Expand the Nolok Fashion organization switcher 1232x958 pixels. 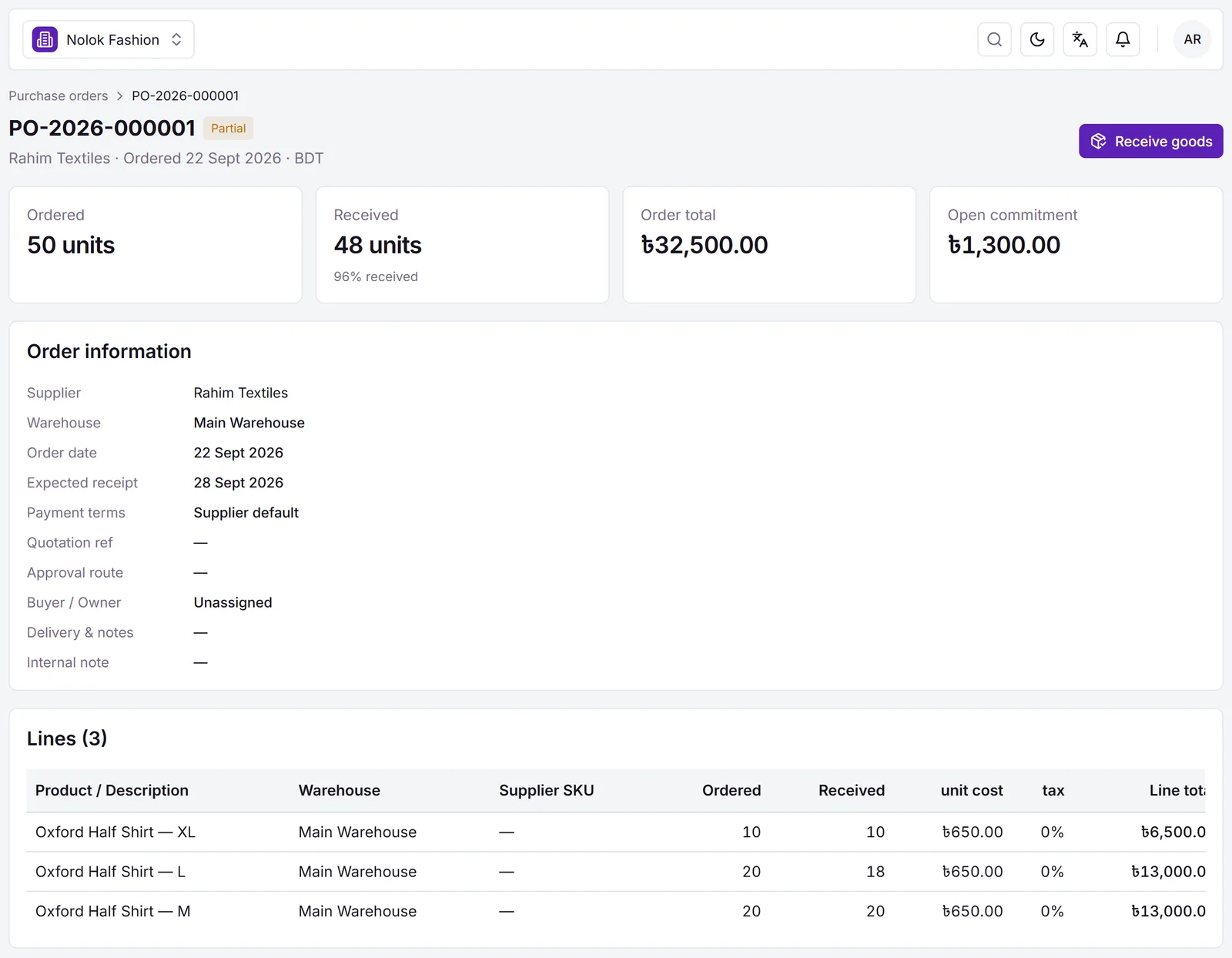tap(109, 39)
